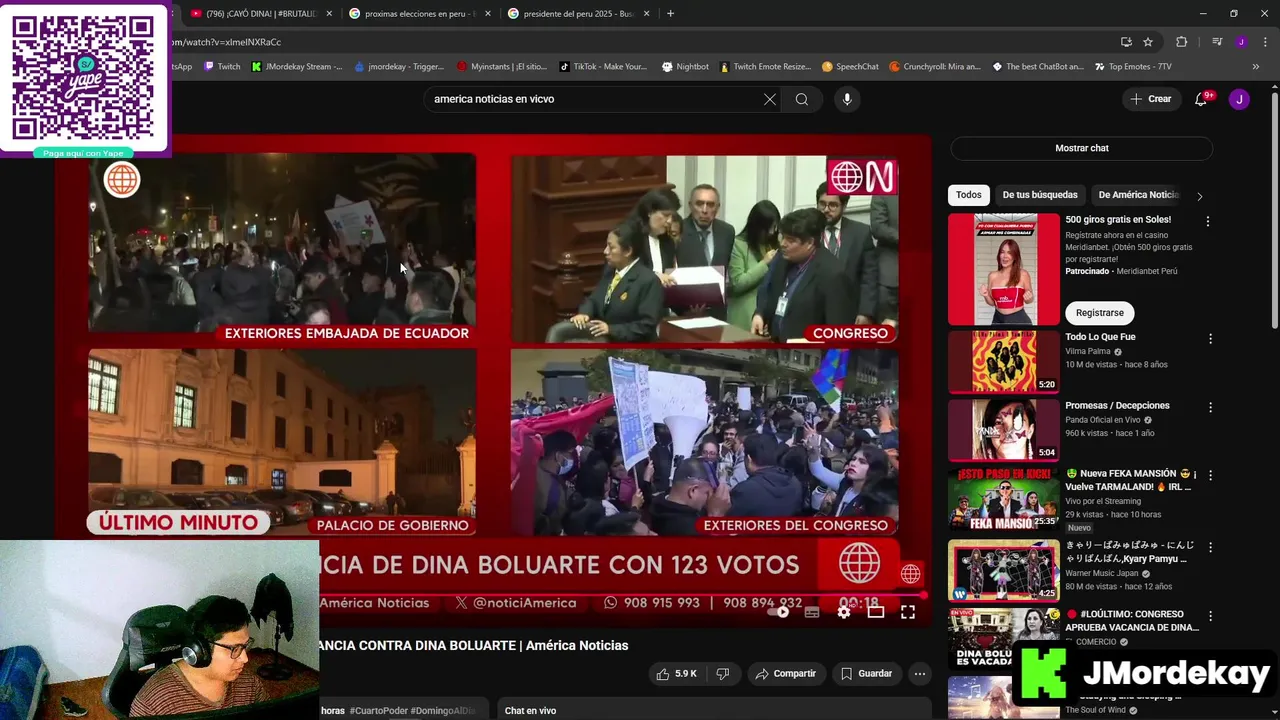The image size is (1280, 720).
Task: Open 'Promesas / Decepciones' video thumbnail
Action: (1003, 430)
